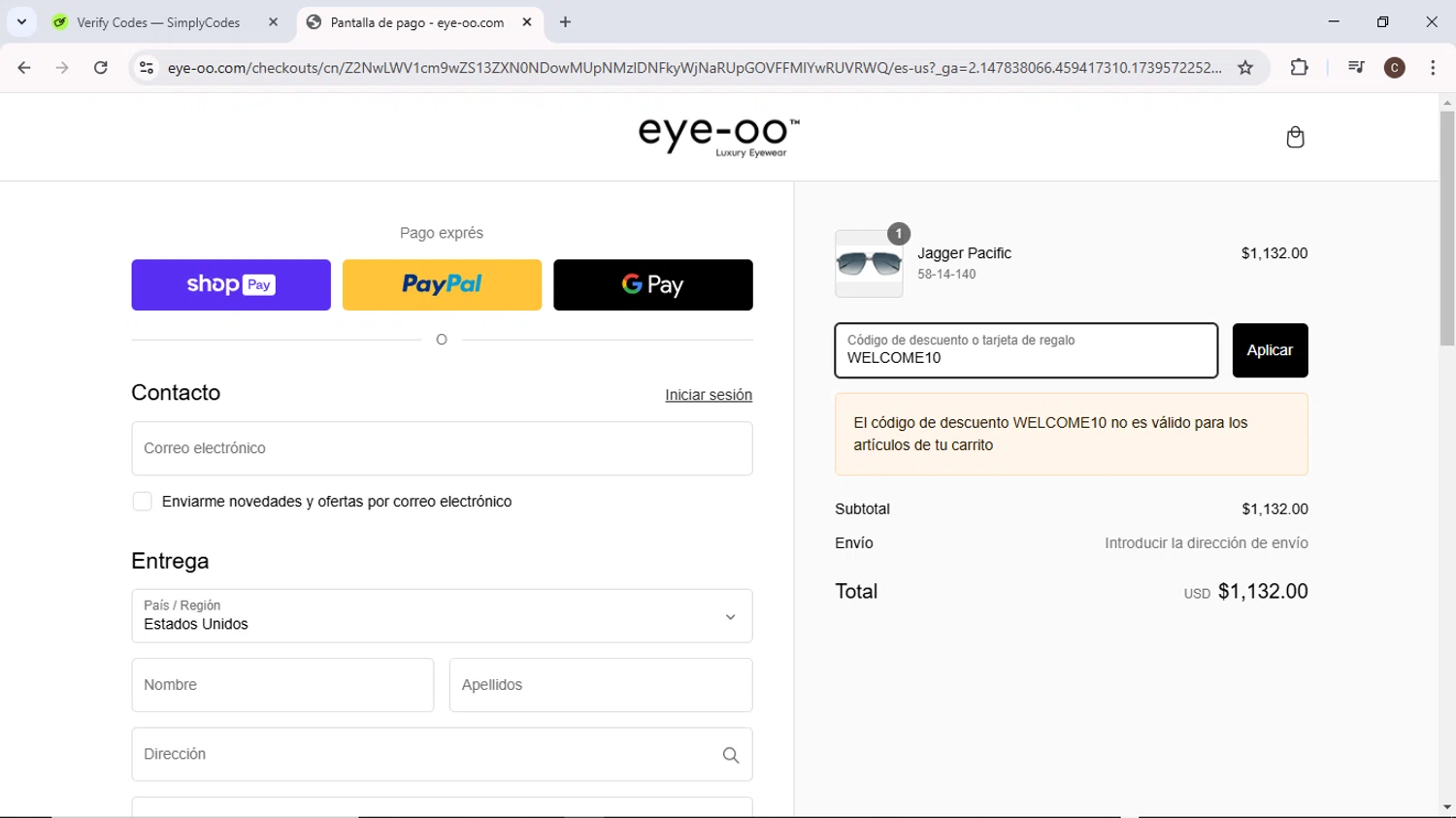Open the Chrome three-dot menu
Image resolution: width=1456 pixels, height=818 pixels.
coord(1433,68)
